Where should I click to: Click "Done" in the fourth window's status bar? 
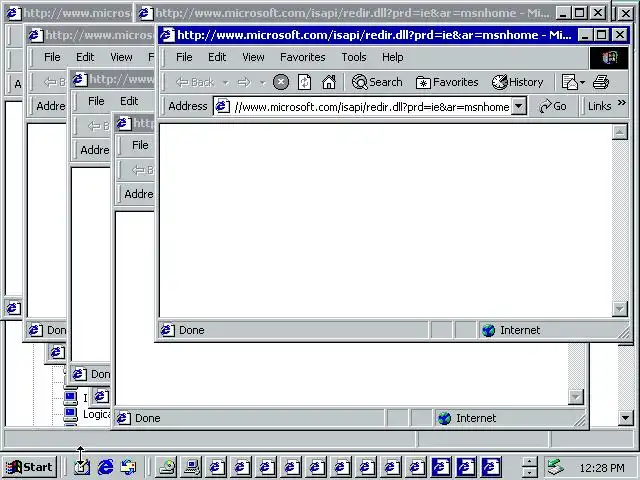pos(147,418)
